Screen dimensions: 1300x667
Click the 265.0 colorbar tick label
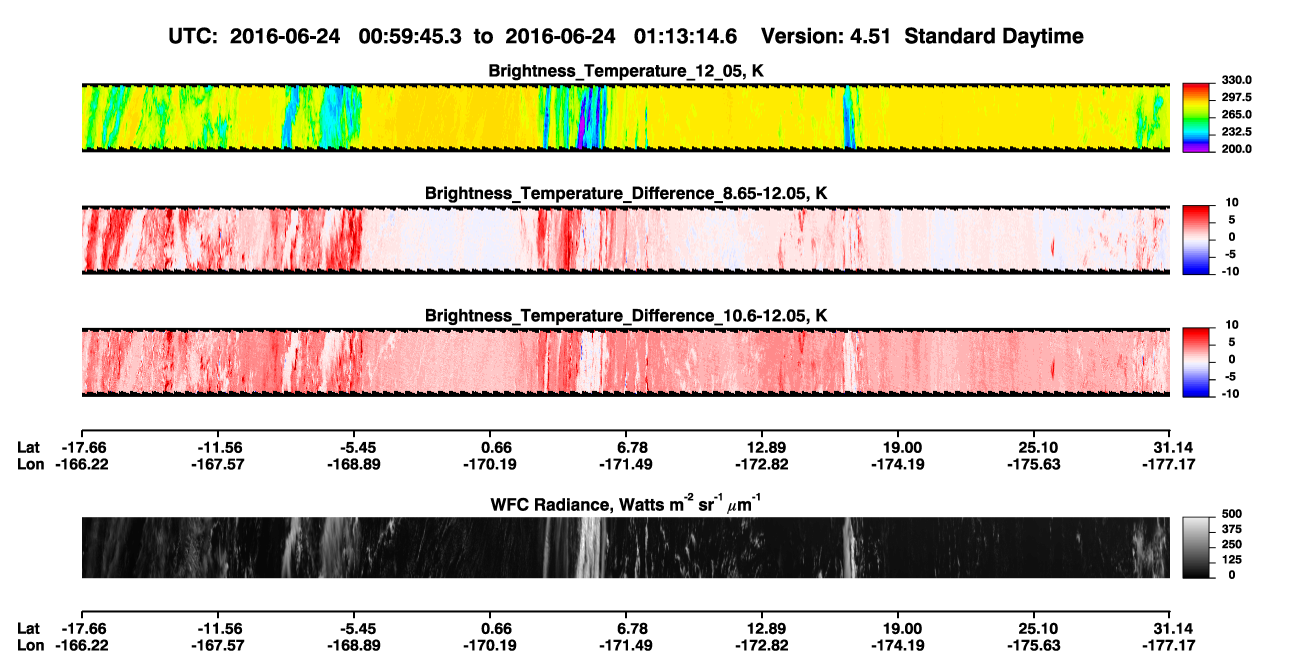pos(1235,114)
